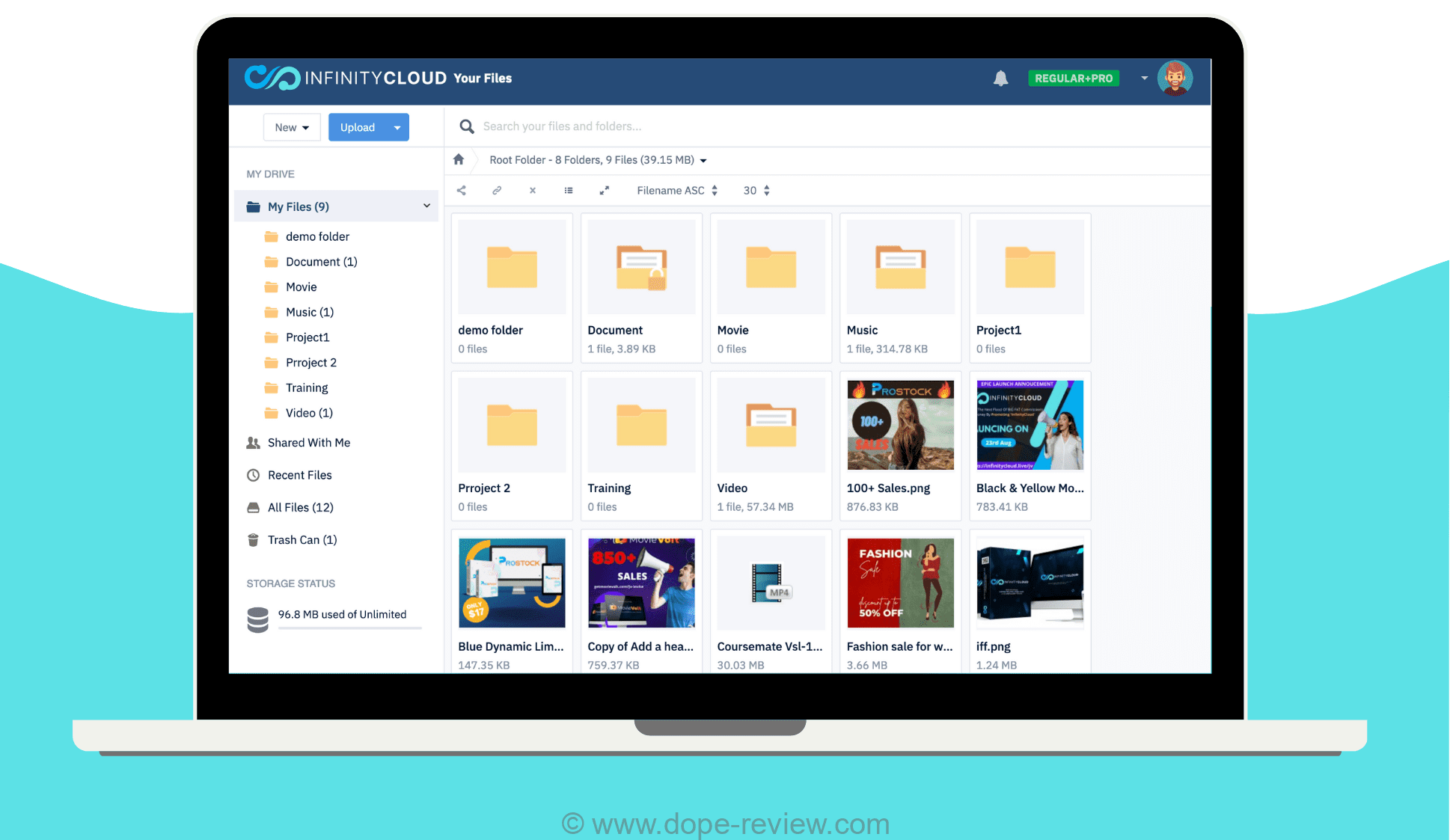The image size is (1453, 840).
Task: Click the copy link icon
Action: [x=497, y=191]
